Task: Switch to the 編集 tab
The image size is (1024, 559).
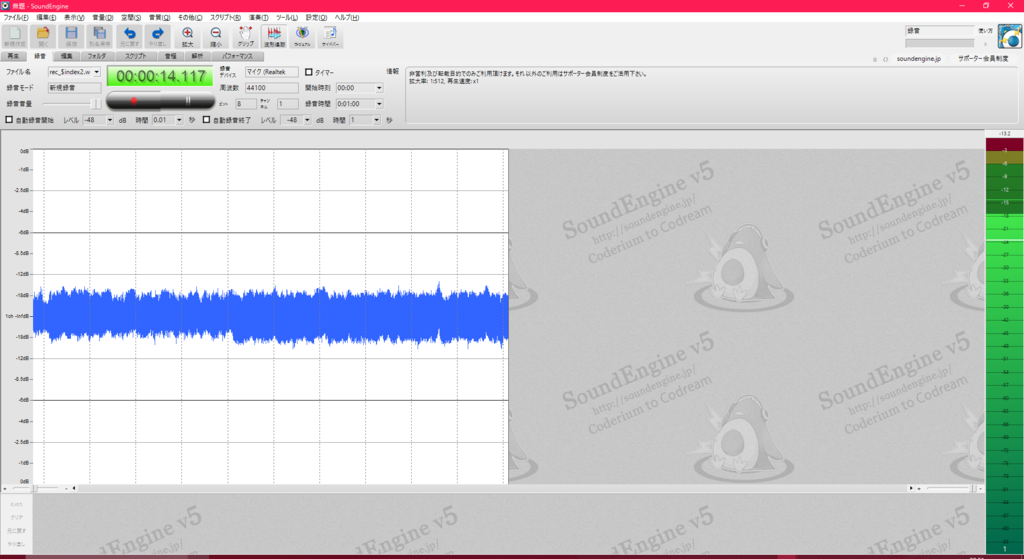Action: 67,56
